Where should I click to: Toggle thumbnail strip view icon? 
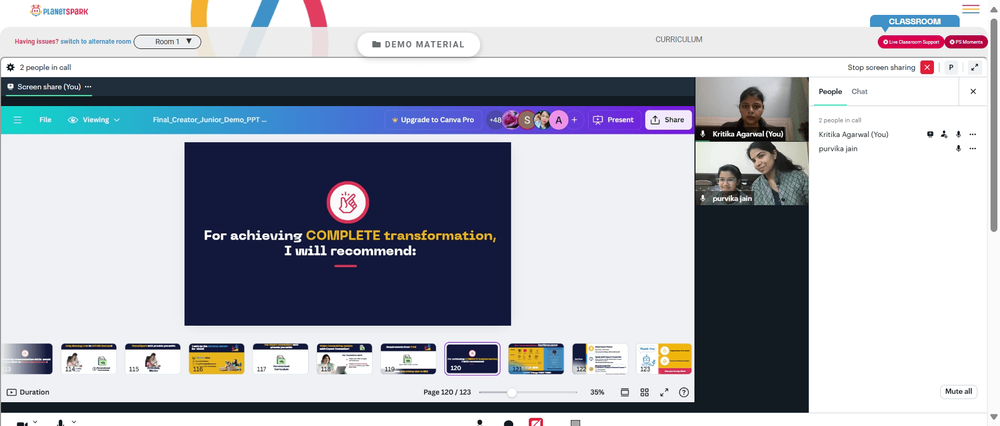click(x=624, y=392)
